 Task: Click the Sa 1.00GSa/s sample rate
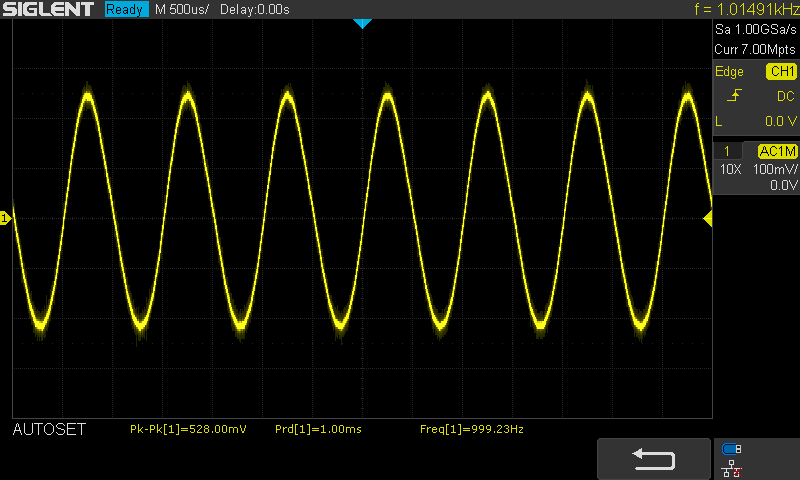tap(756, 30)
